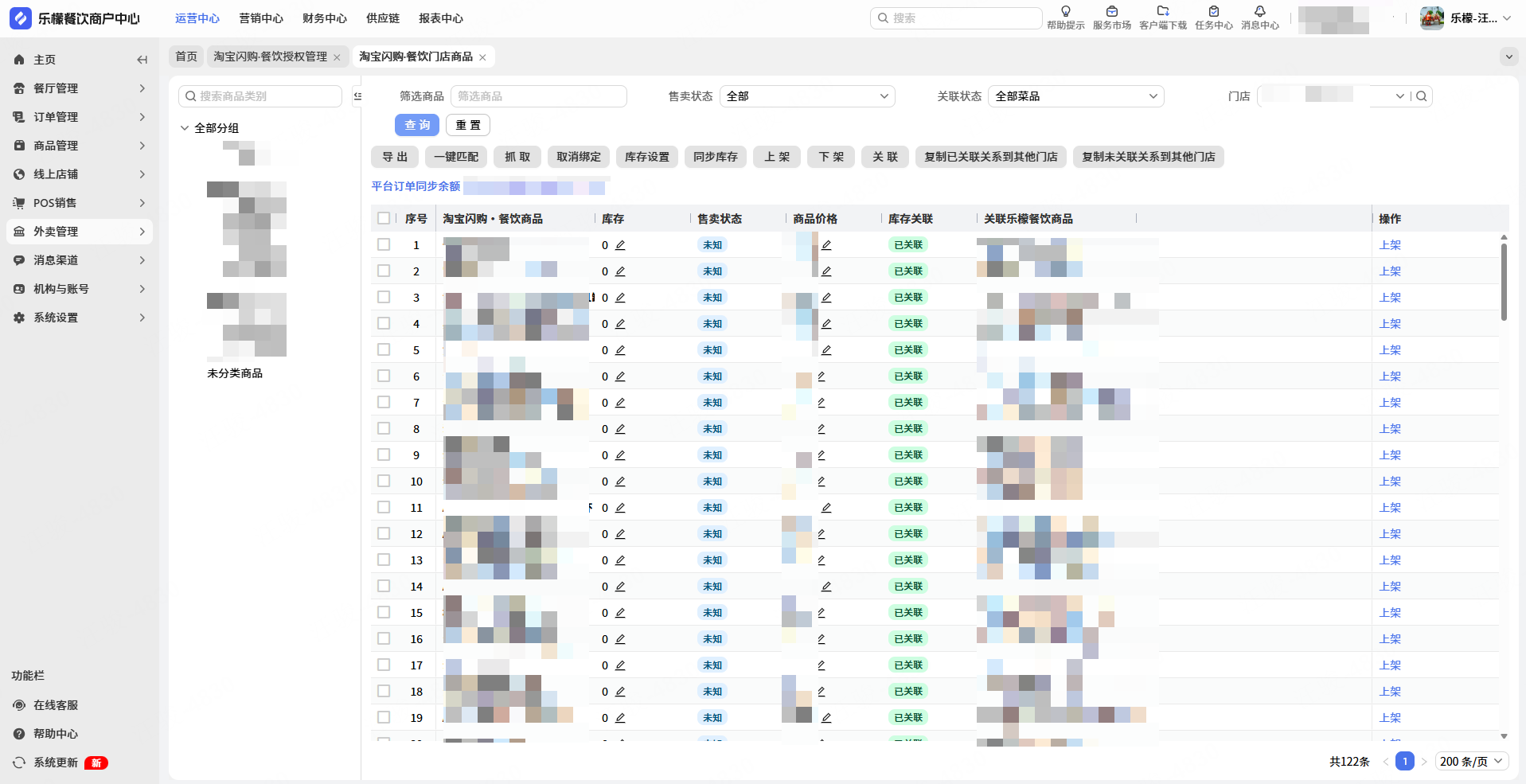
Task: Edit price pencil icon in row 11
Action: pyautogui.click(x=826, y=508)
